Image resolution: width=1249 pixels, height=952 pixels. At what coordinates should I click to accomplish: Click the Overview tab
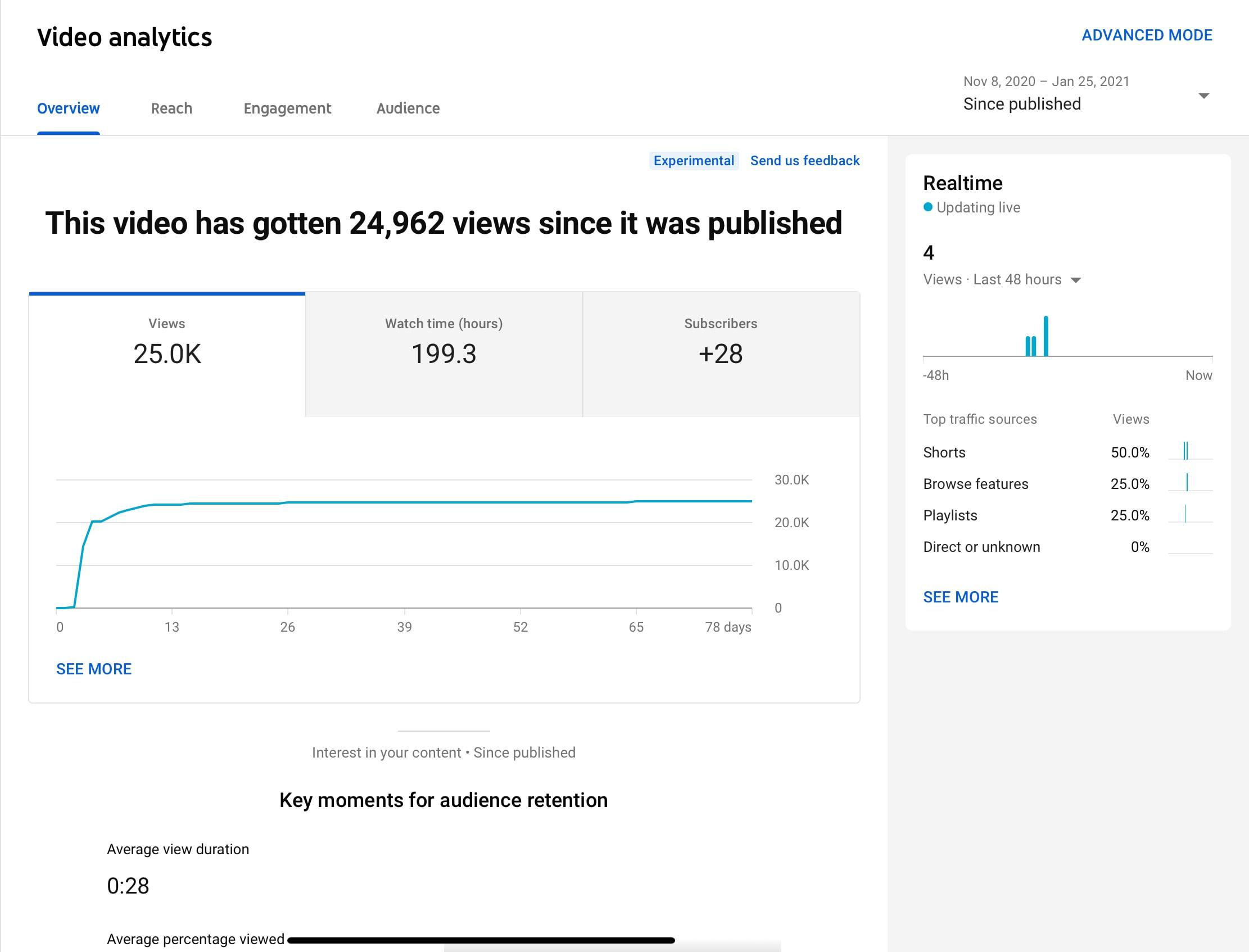(x=68, y=108)
